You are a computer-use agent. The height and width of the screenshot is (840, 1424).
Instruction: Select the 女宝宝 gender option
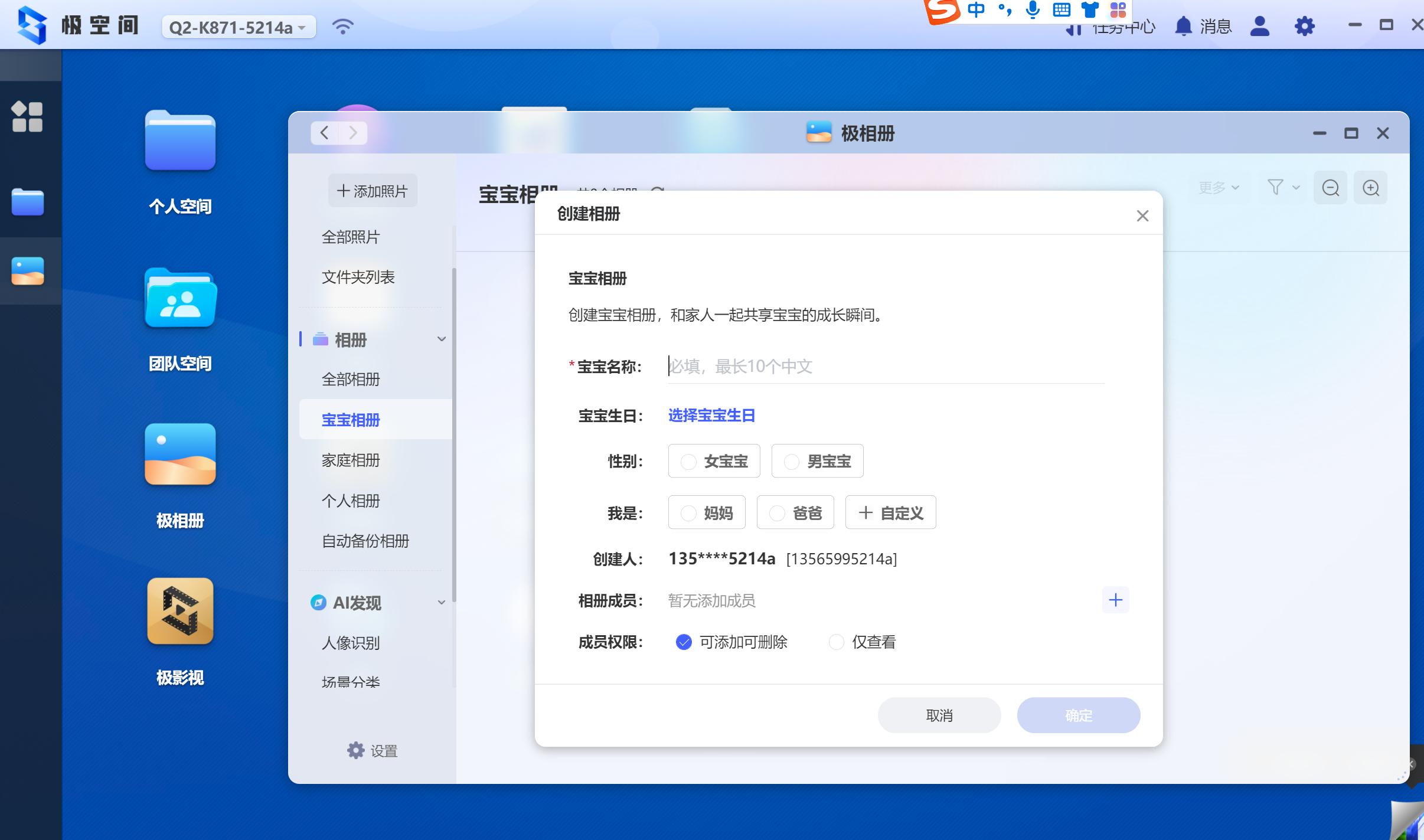tap(713, 461)
